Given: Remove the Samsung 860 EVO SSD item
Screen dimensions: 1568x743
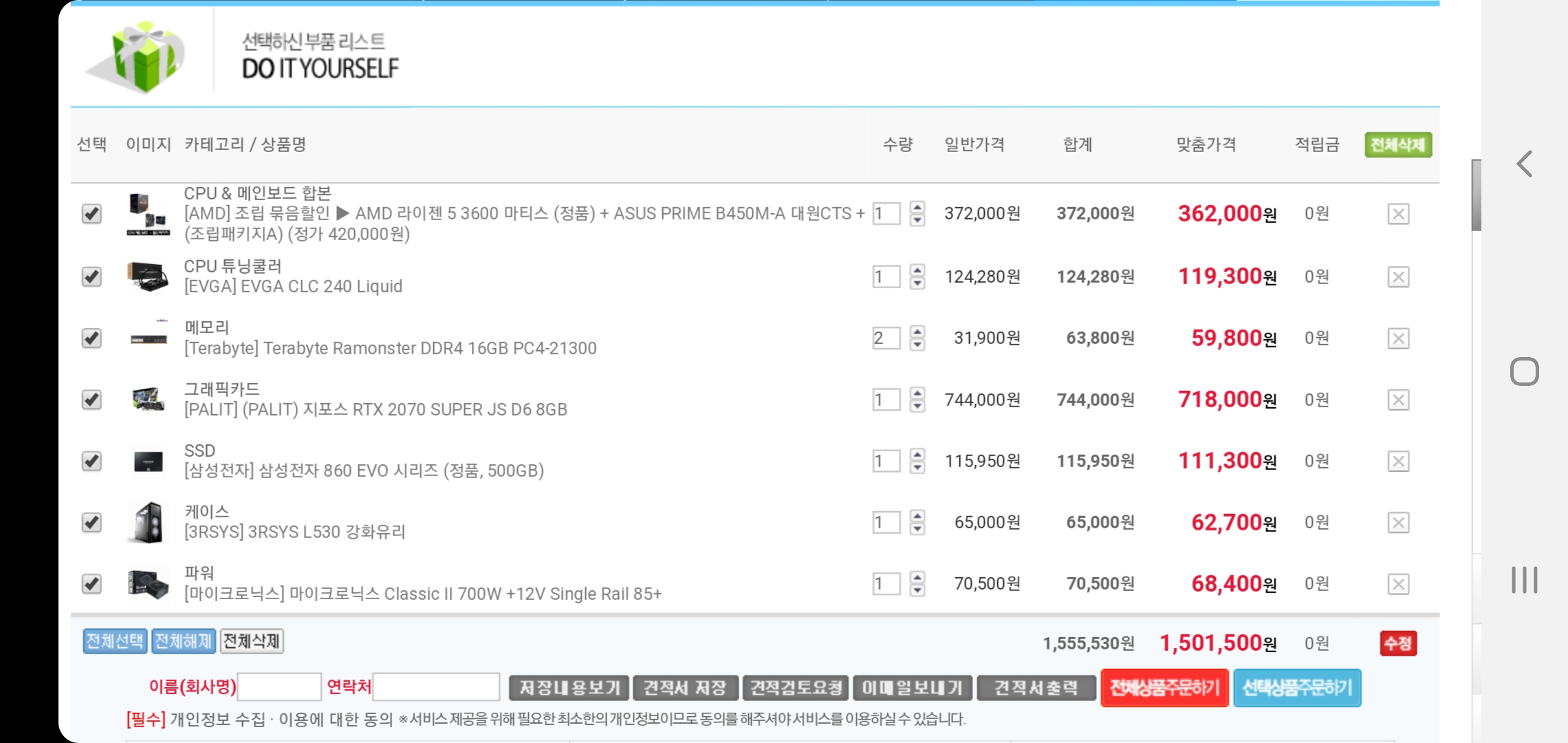Looking at the screenshot, I should [1398, 461].
